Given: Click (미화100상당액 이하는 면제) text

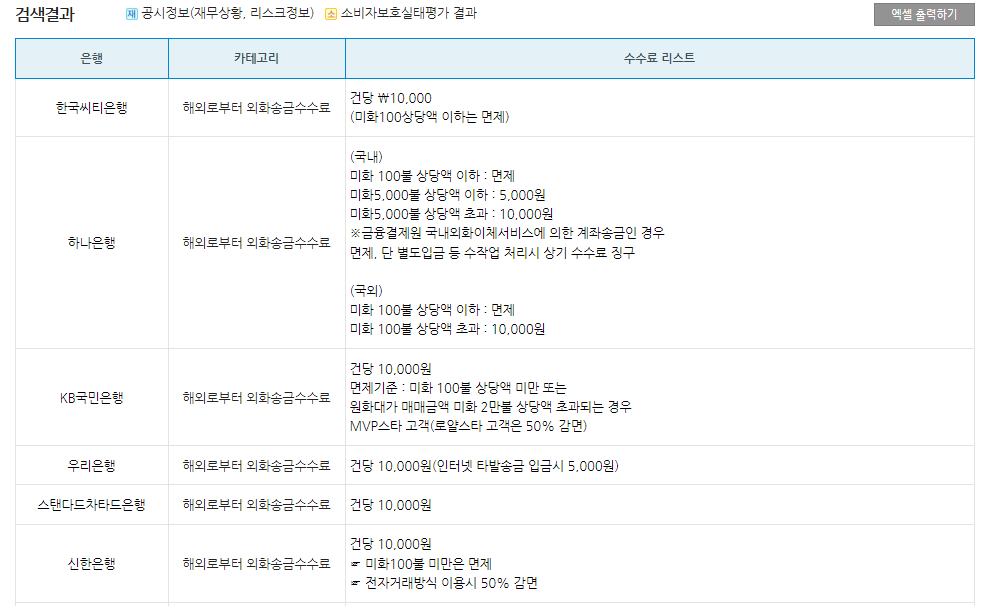Looking at the screenshot, I should click(x=429, y=117).
